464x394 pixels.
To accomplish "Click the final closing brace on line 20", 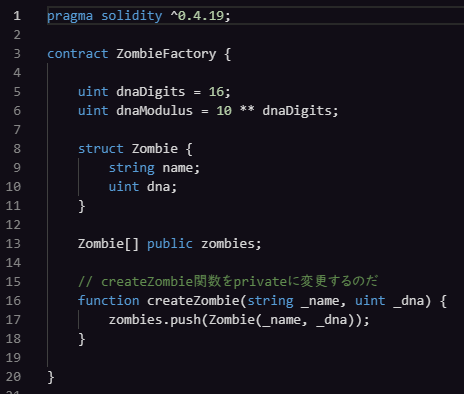I will point(51,377).
